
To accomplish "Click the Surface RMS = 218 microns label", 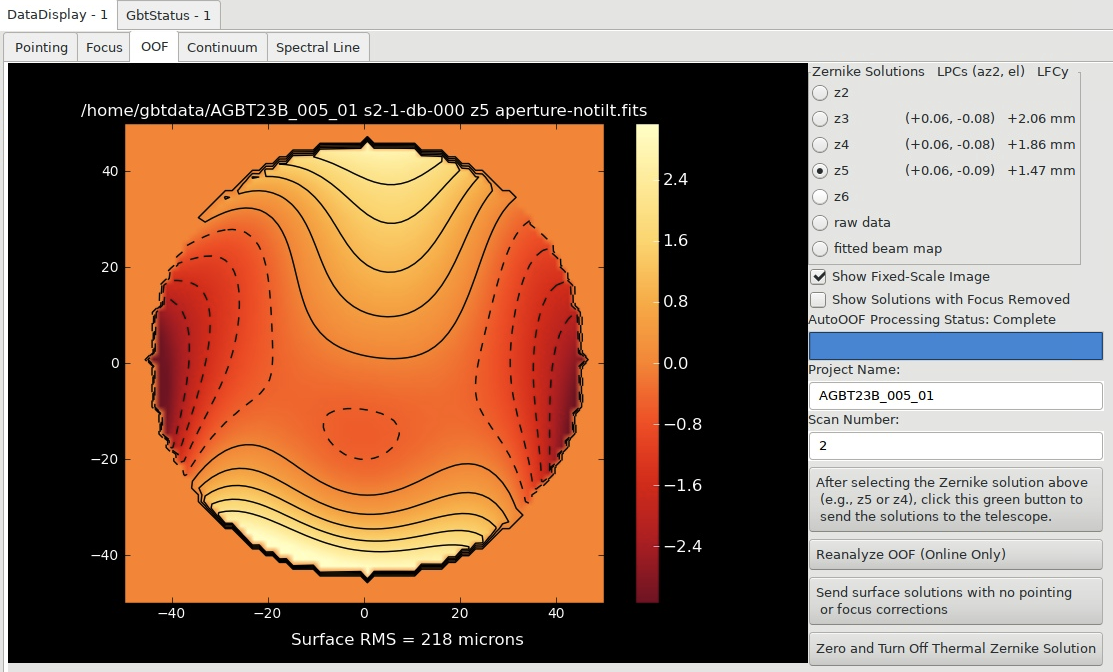I will pos(407,639).
